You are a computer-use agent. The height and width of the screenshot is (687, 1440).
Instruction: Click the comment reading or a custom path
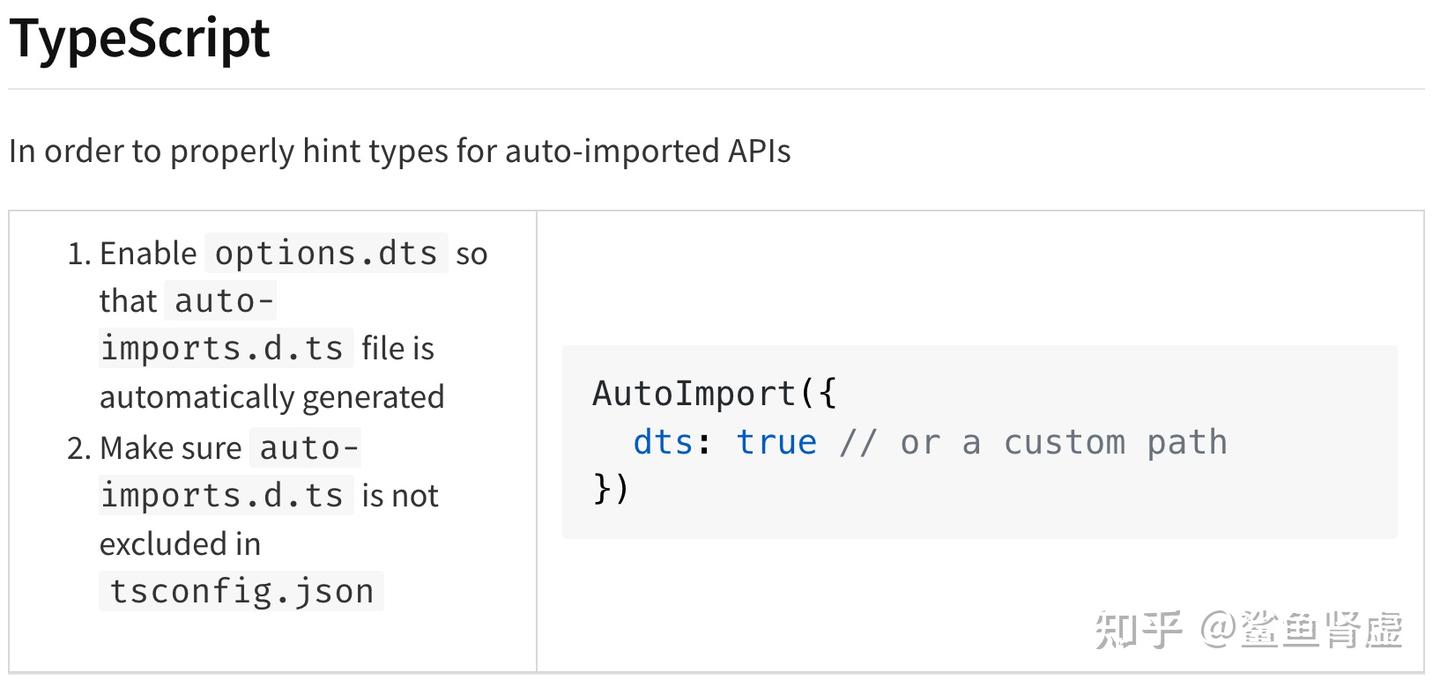point(1036,440)
